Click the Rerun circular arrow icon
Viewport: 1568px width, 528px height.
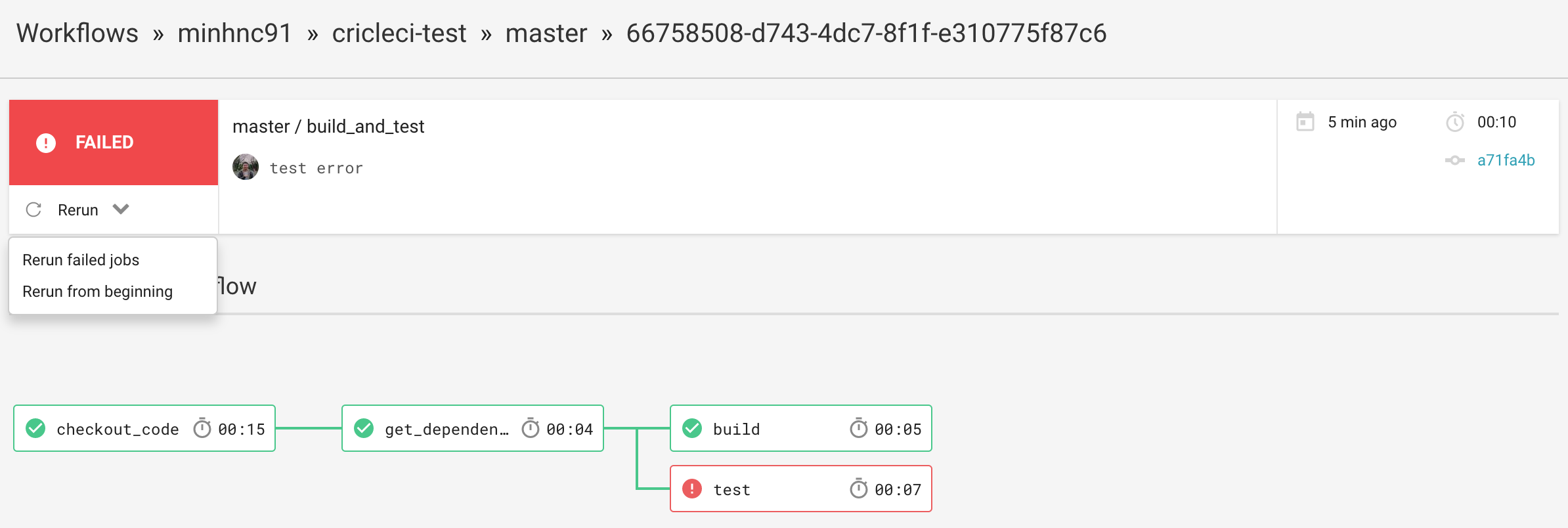tap(33, 209)
